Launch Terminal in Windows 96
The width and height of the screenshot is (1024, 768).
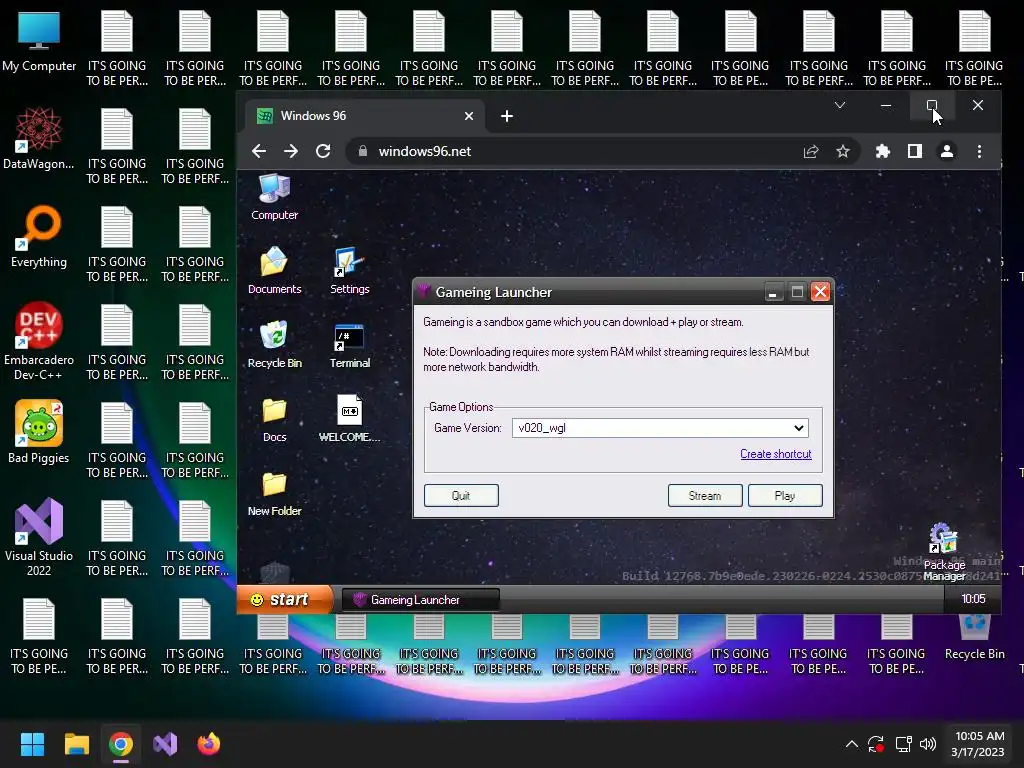coord(349,345)
